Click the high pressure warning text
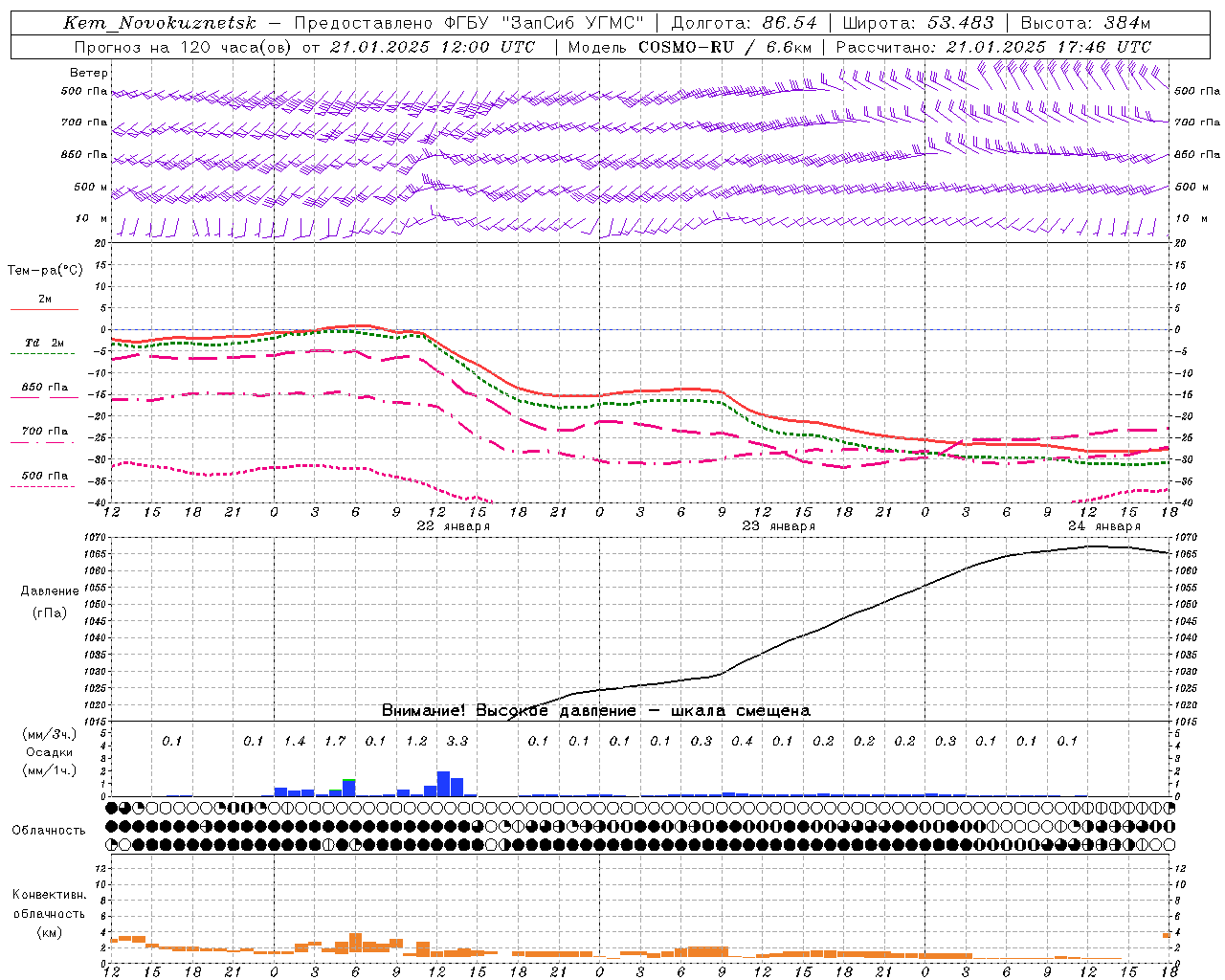 click(x=596, y=711)
